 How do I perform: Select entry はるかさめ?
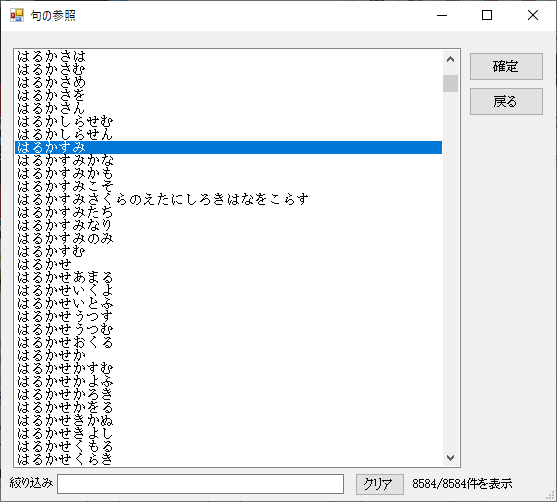click(x=228, y=82)
